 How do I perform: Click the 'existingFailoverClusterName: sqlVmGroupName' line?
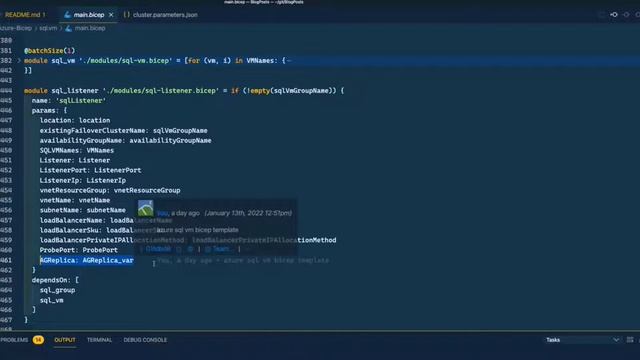(x=123, y=131)
